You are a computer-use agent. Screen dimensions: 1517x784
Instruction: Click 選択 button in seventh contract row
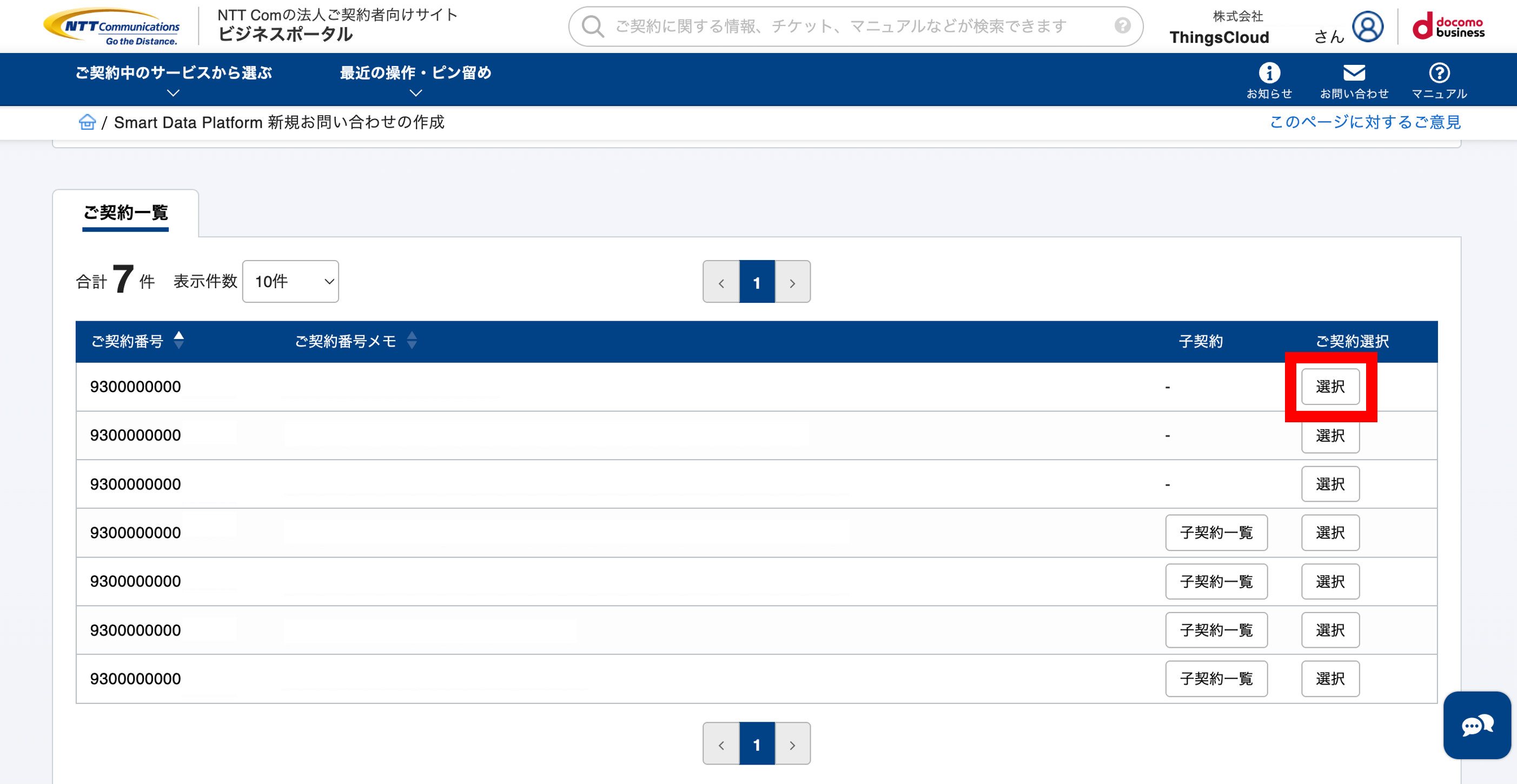point(1330,679)
